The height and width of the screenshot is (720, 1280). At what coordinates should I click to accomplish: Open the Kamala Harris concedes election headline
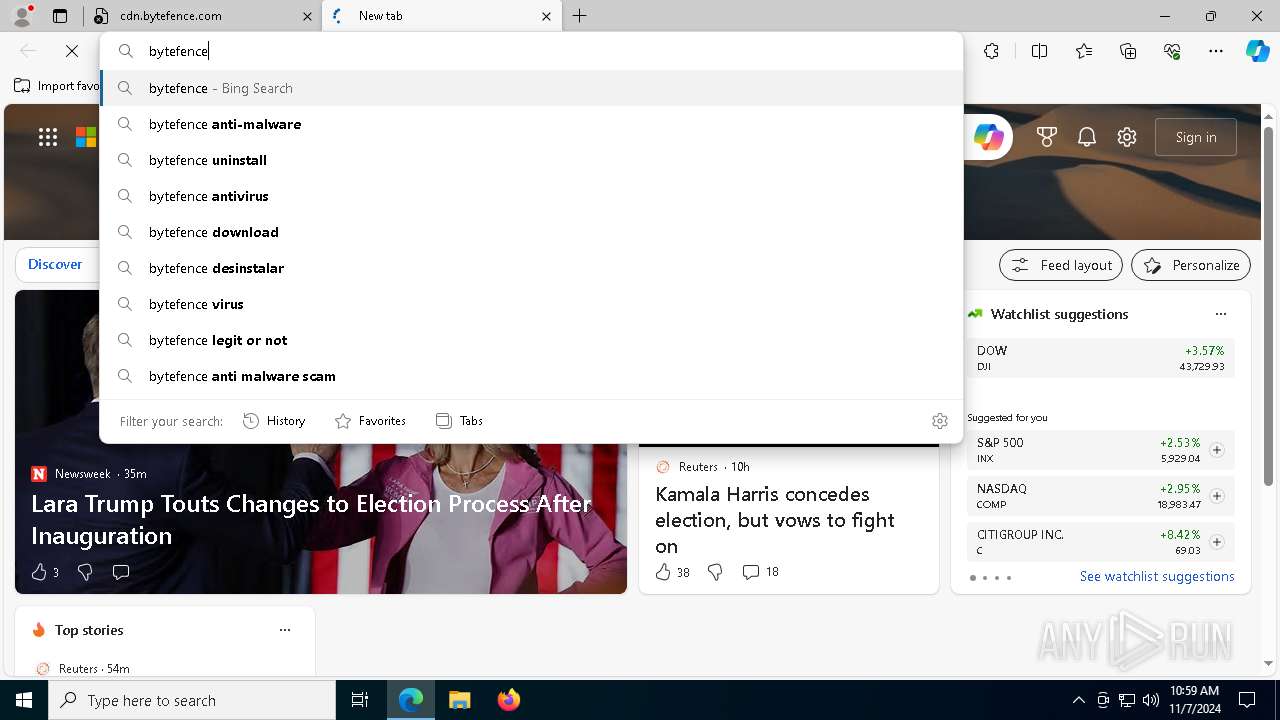click(775, 520)
